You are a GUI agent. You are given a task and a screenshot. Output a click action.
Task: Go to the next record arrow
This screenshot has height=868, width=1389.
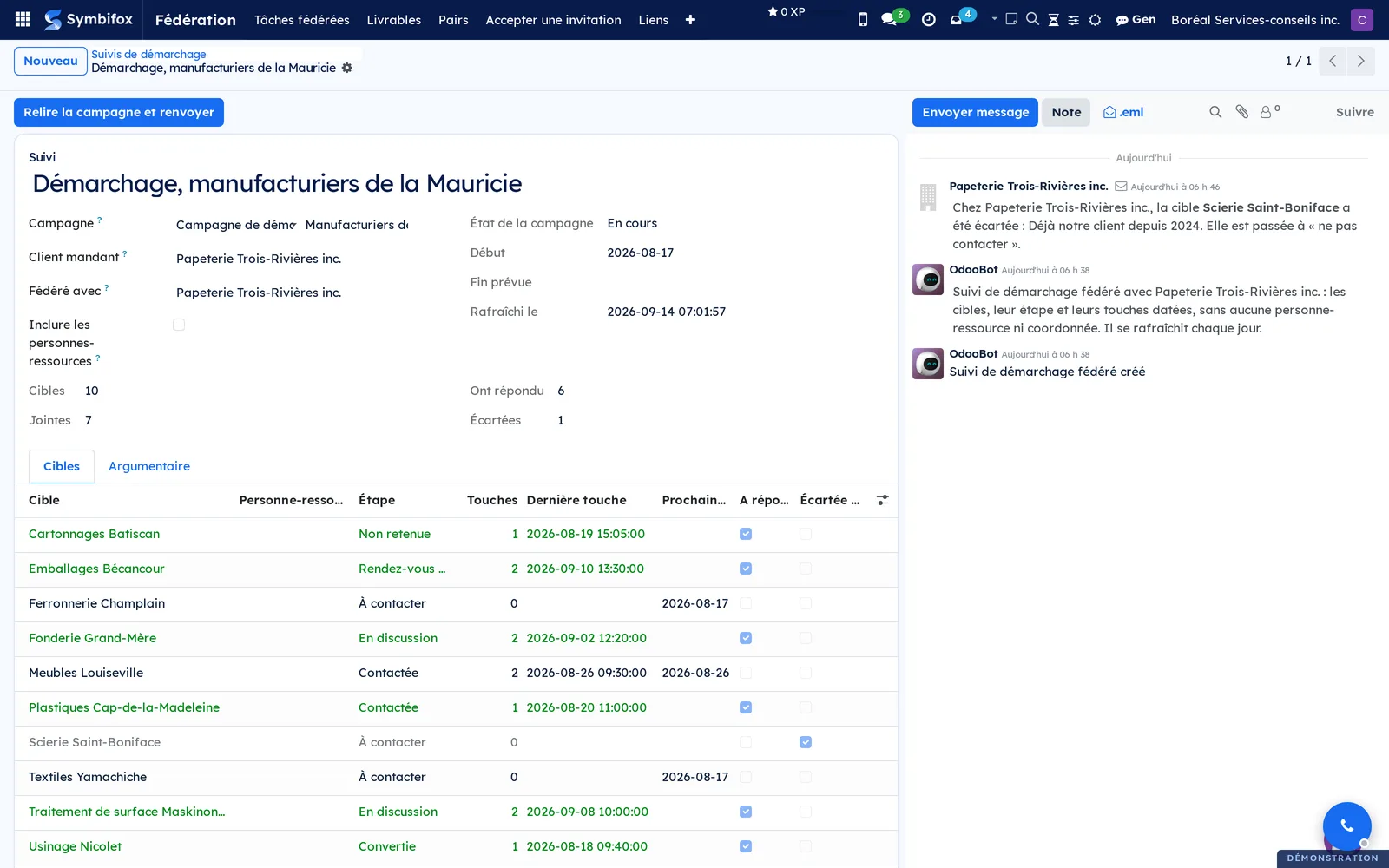click(1361, 61)
